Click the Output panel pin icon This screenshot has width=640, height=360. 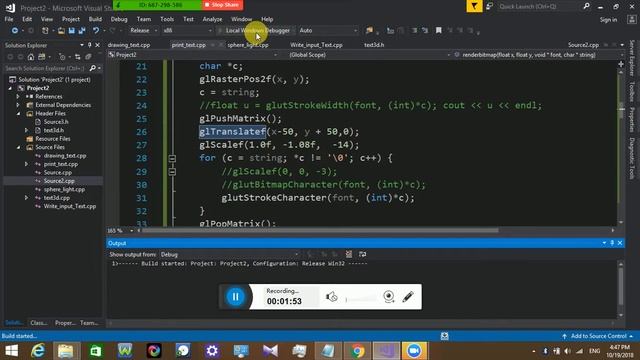(x=612, y=243)
